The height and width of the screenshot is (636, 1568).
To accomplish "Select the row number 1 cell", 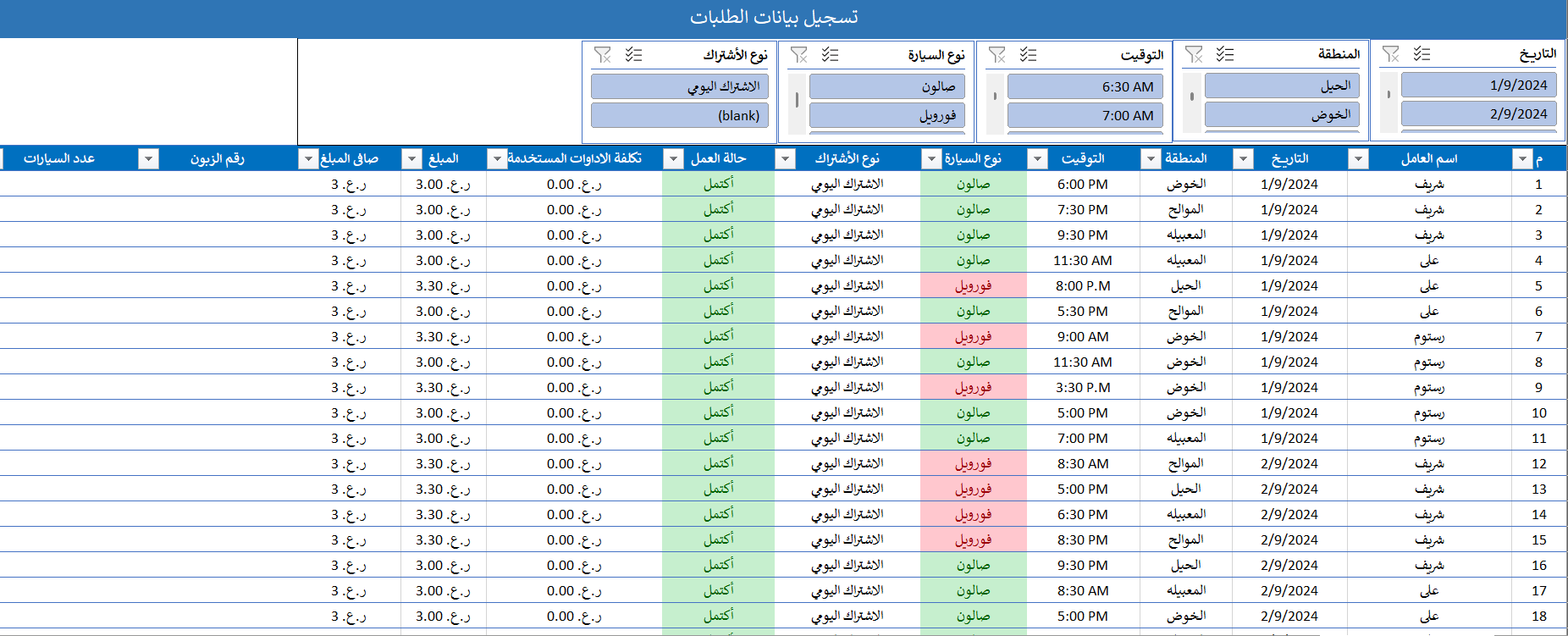I will [x=1539, y=185].
